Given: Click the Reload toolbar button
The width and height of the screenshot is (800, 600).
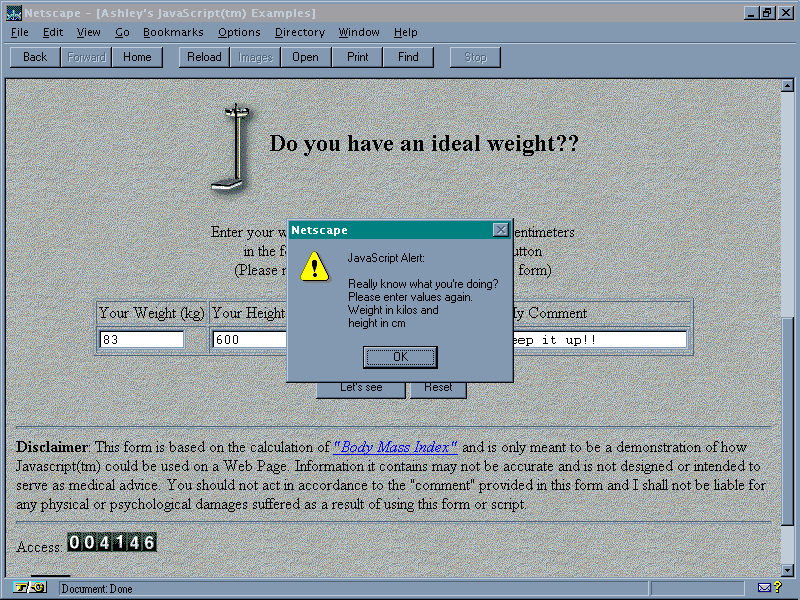Looking at the screenshot, I should coord(205,57).
